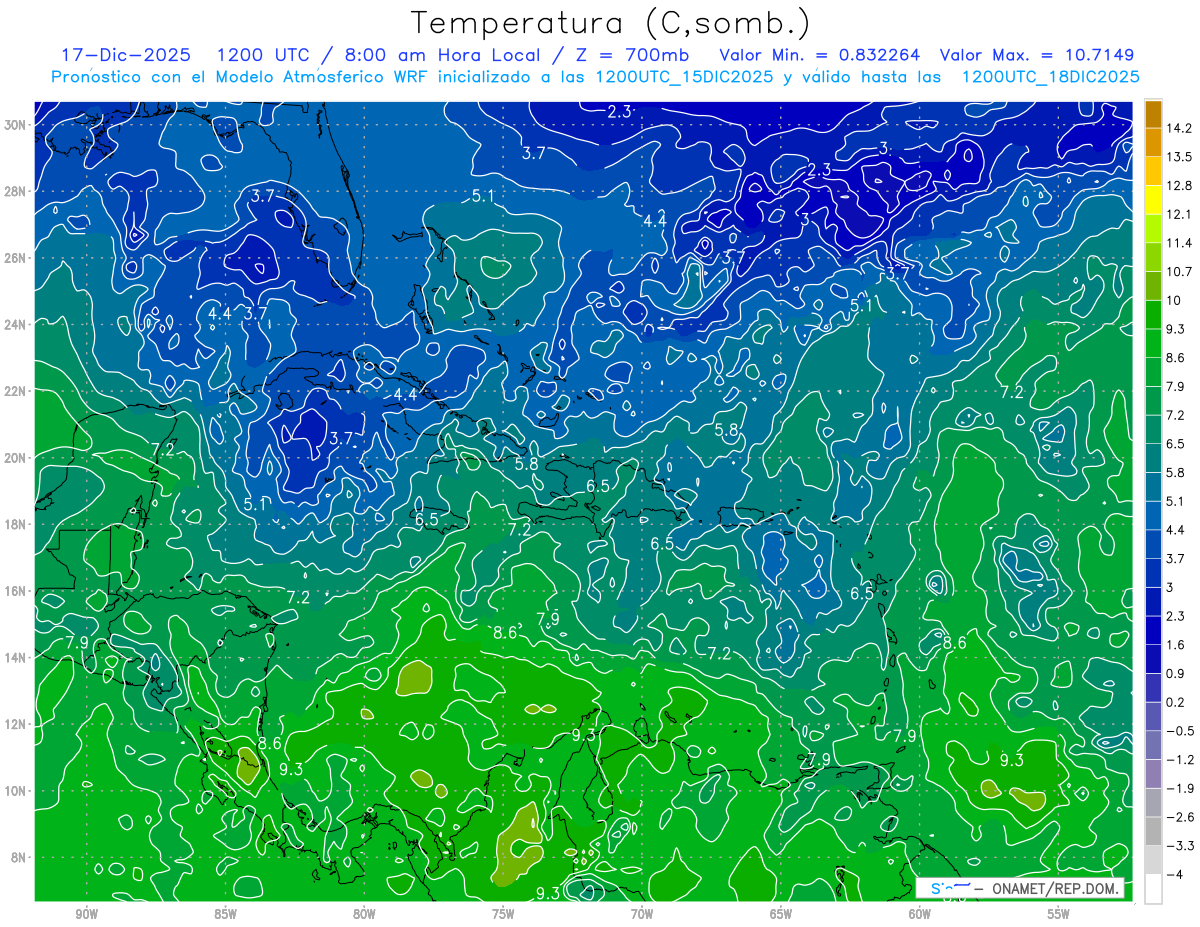Click the '11.4' colorbar scale value

tap(1180, 243)
